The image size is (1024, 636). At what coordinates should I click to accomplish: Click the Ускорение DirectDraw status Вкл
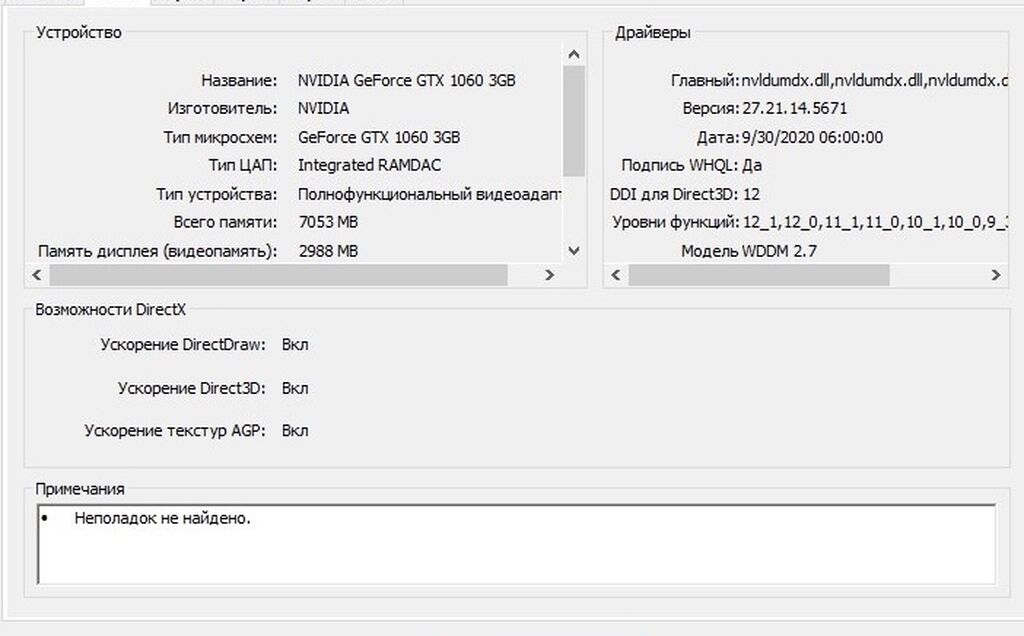[295, 345]
